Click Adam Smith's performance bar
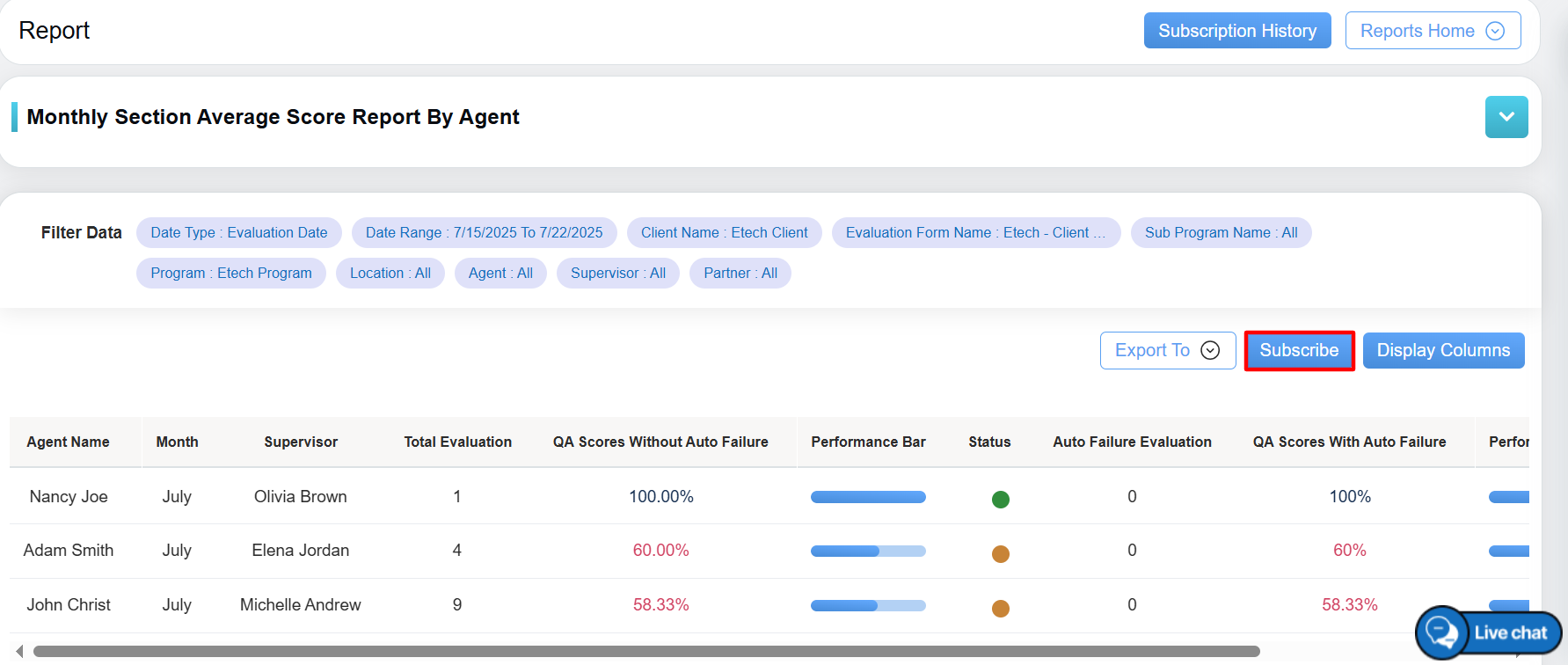The image size is (1568, 665). 867,552
